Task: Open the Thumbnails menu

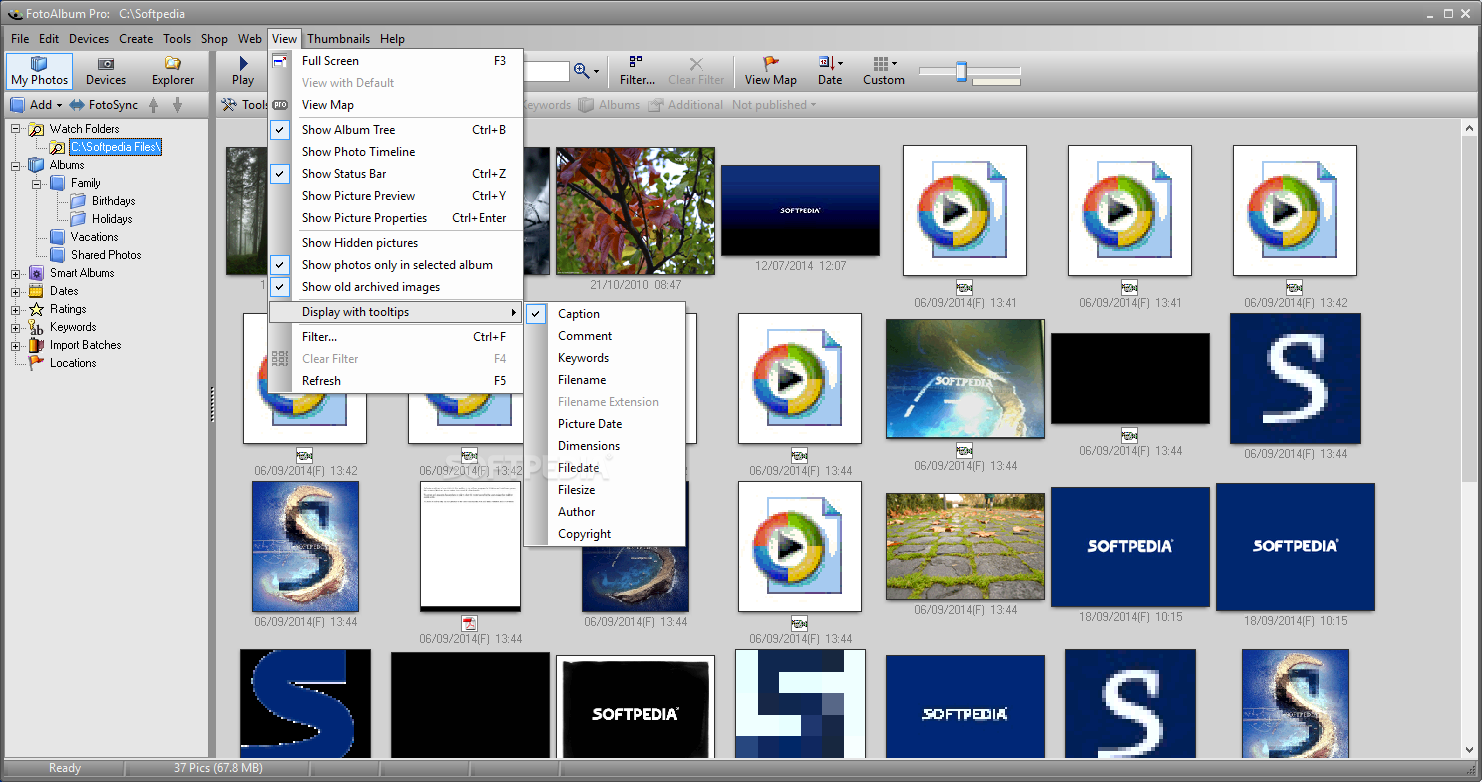Action: pyautogui.click(x=338, y=39)
